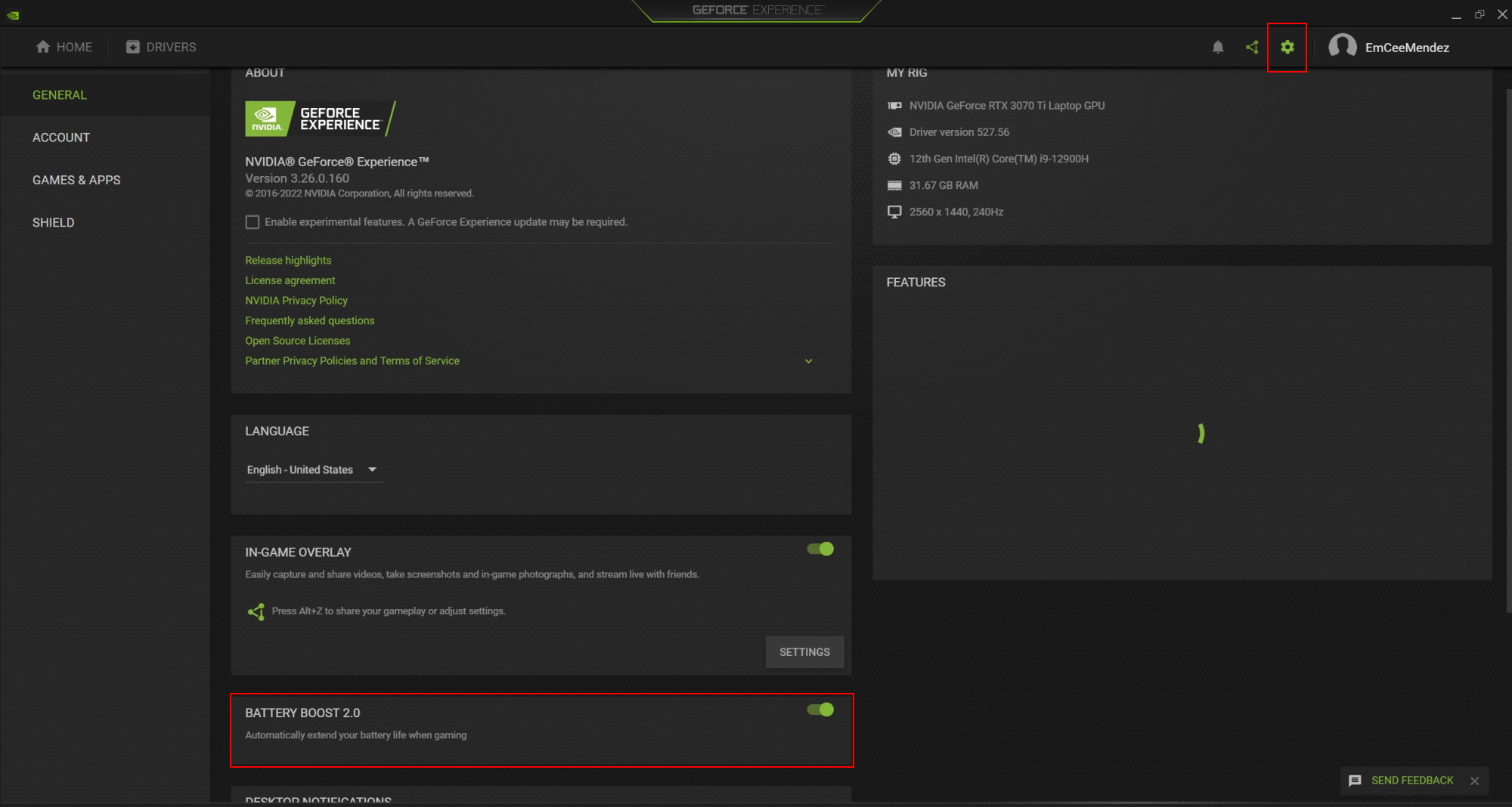Click the feedback chat icon
Image resolution: width=1512 pixels, height=807 pixels.
click(1355, 781)
